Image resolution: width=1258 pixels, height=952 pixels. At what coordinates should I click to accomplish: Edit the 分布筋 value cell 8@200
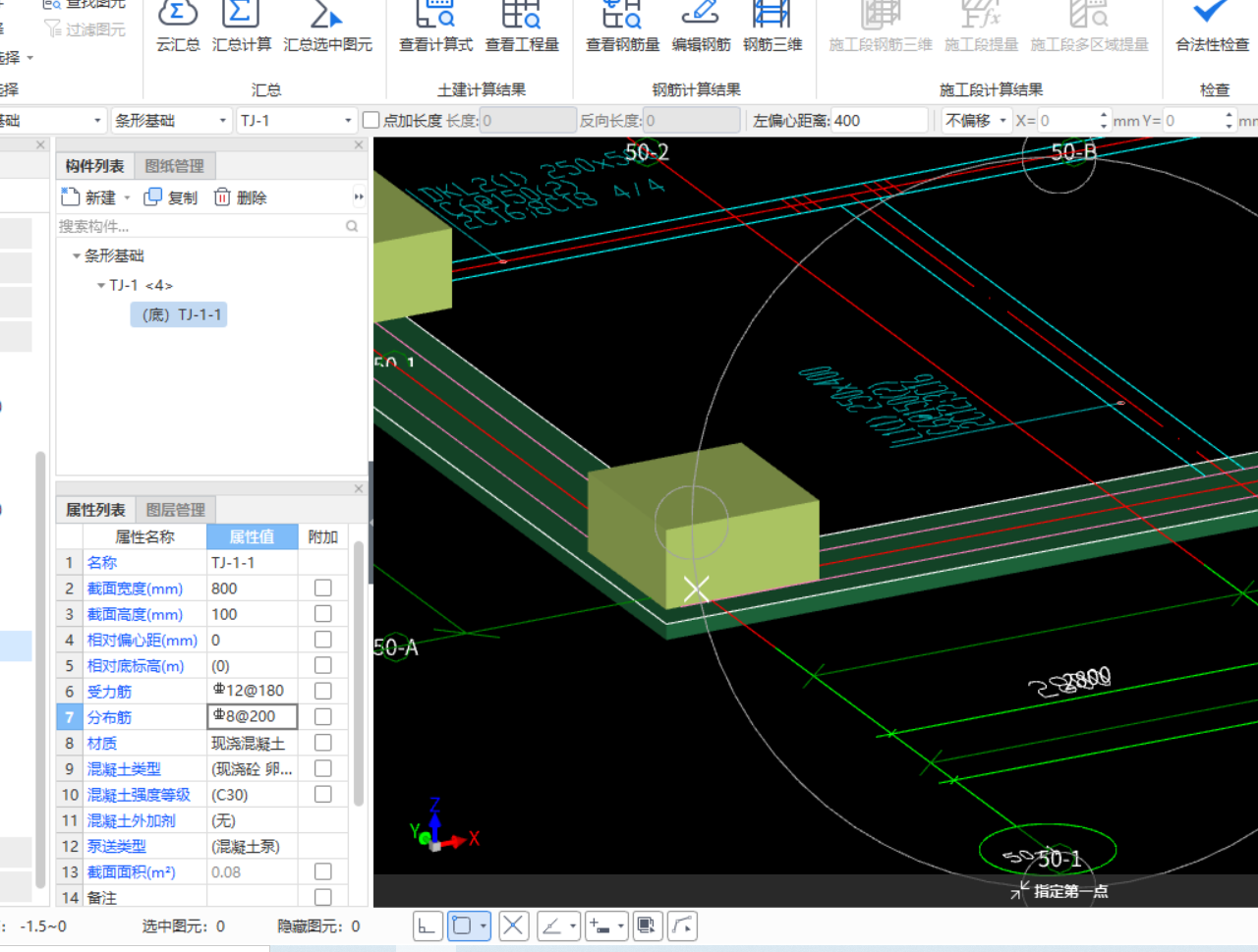point(253,716)
